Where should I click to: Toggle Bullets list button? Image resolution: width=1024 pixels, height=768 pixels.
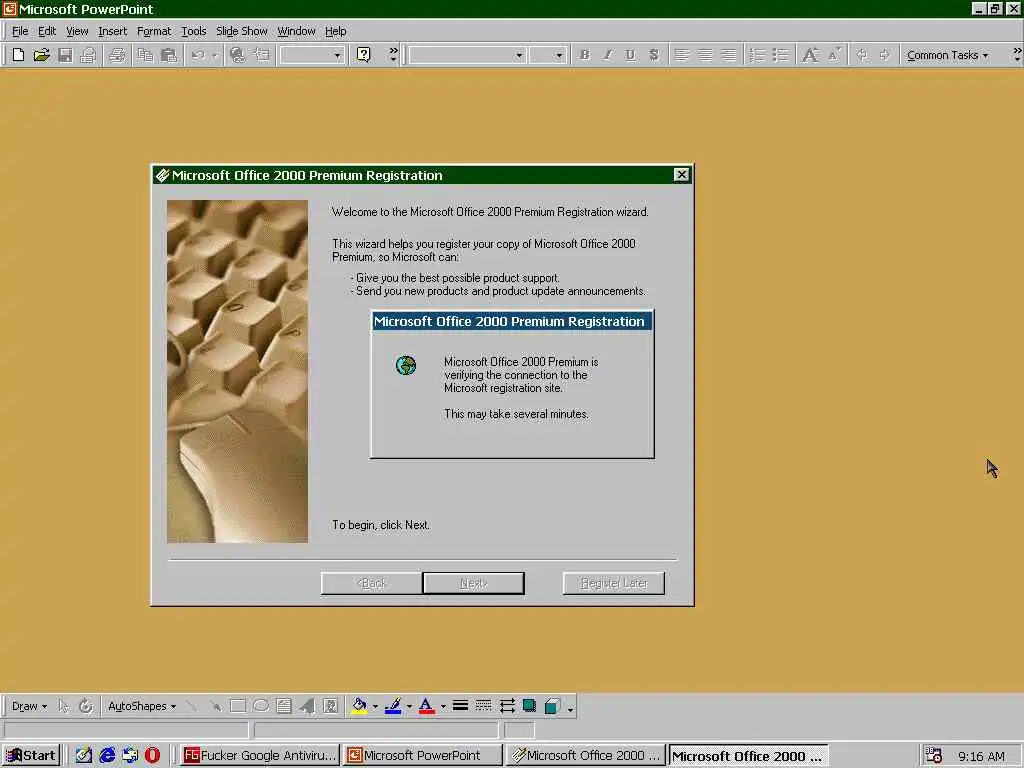point(780,55)
